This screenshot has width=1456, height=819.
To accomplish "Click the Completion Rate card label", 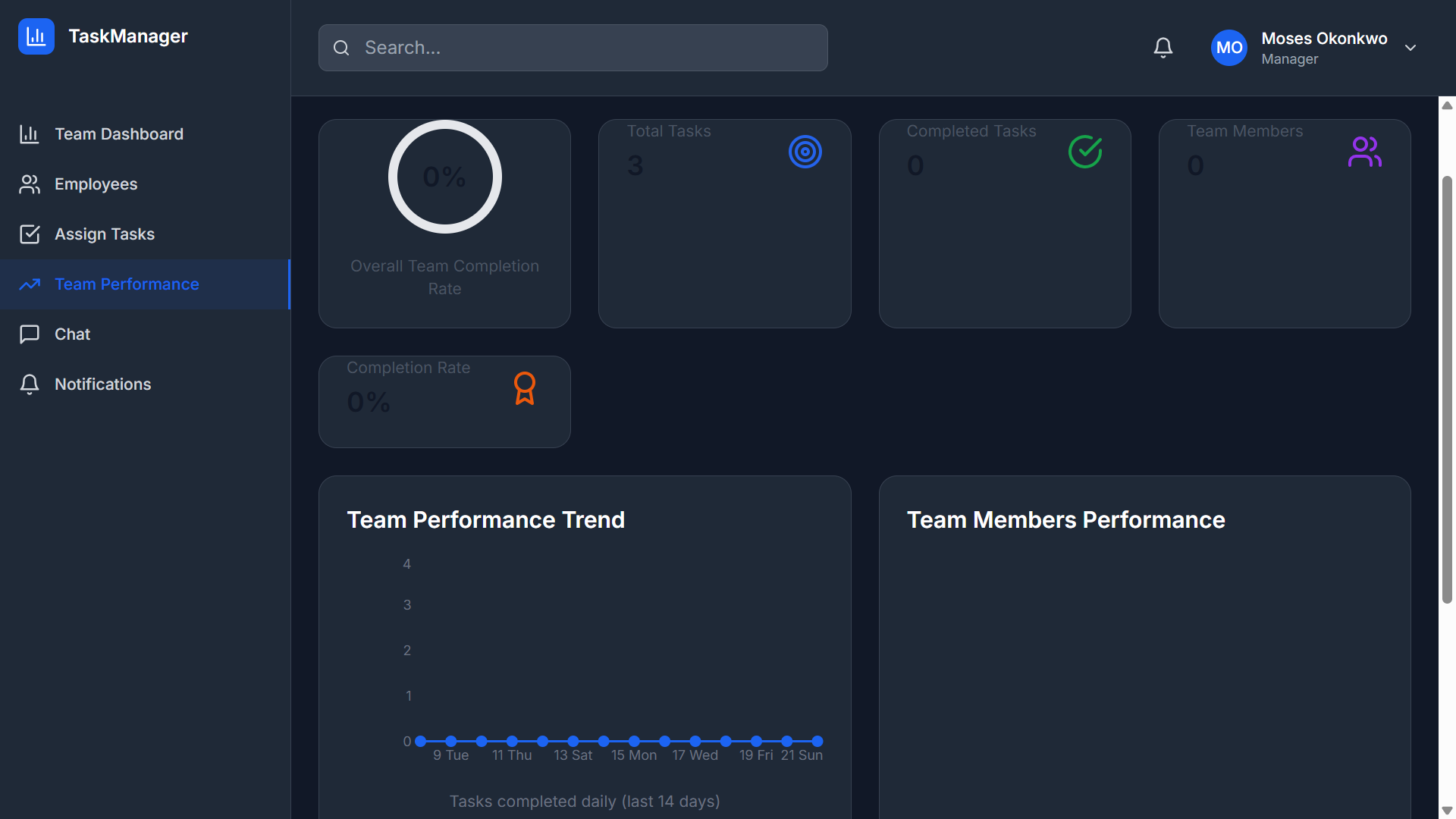I will pyautogui.click(x=409, y=368).
